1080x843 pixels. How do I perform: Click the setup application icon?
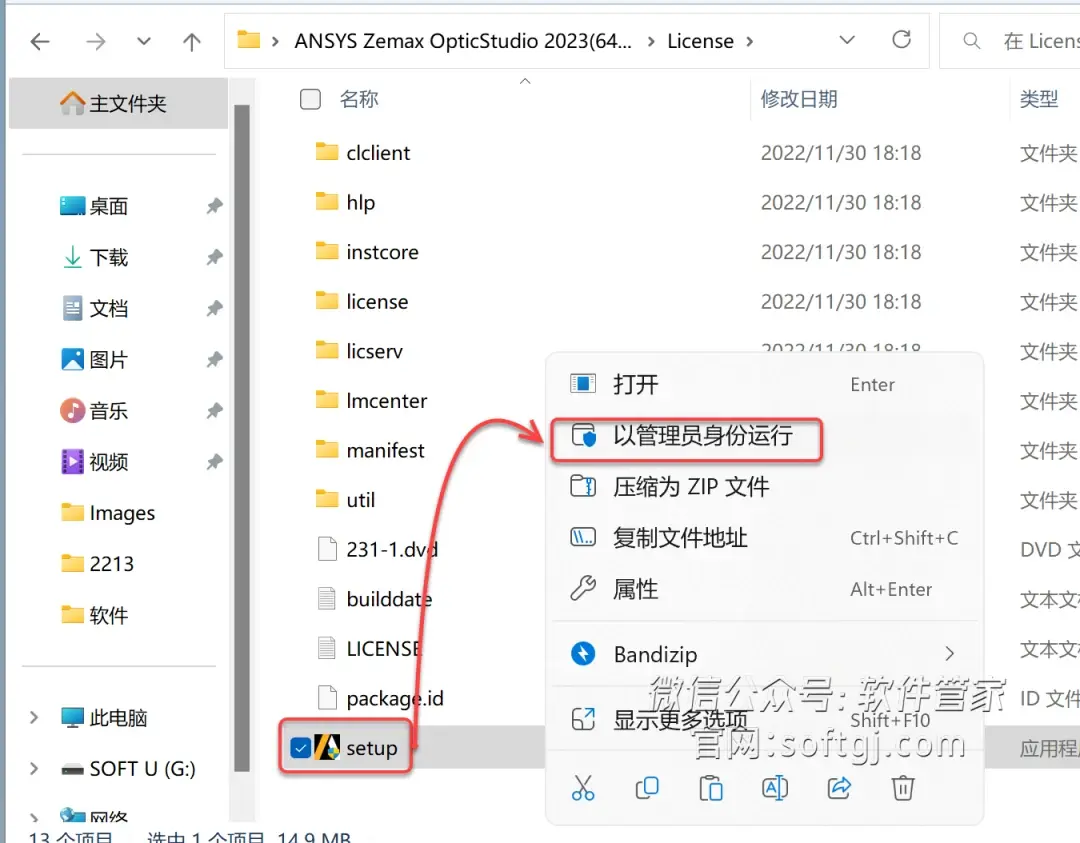click(x=327, y=747)
